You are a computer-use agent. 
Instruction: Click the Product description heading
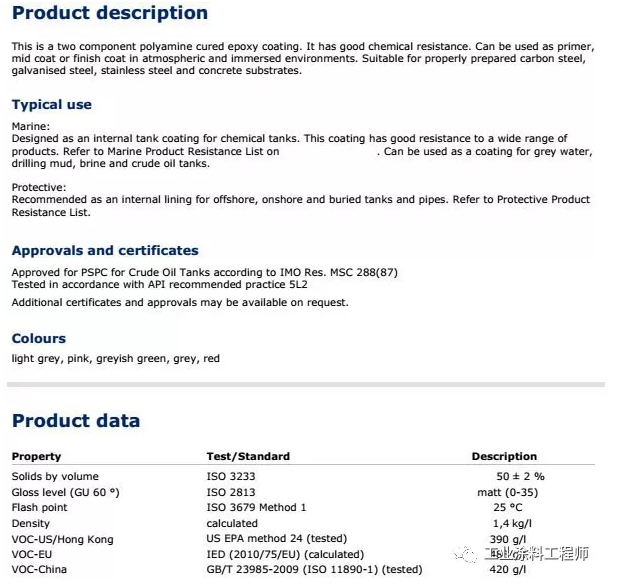pyautogui.click(x=110, y=12)
